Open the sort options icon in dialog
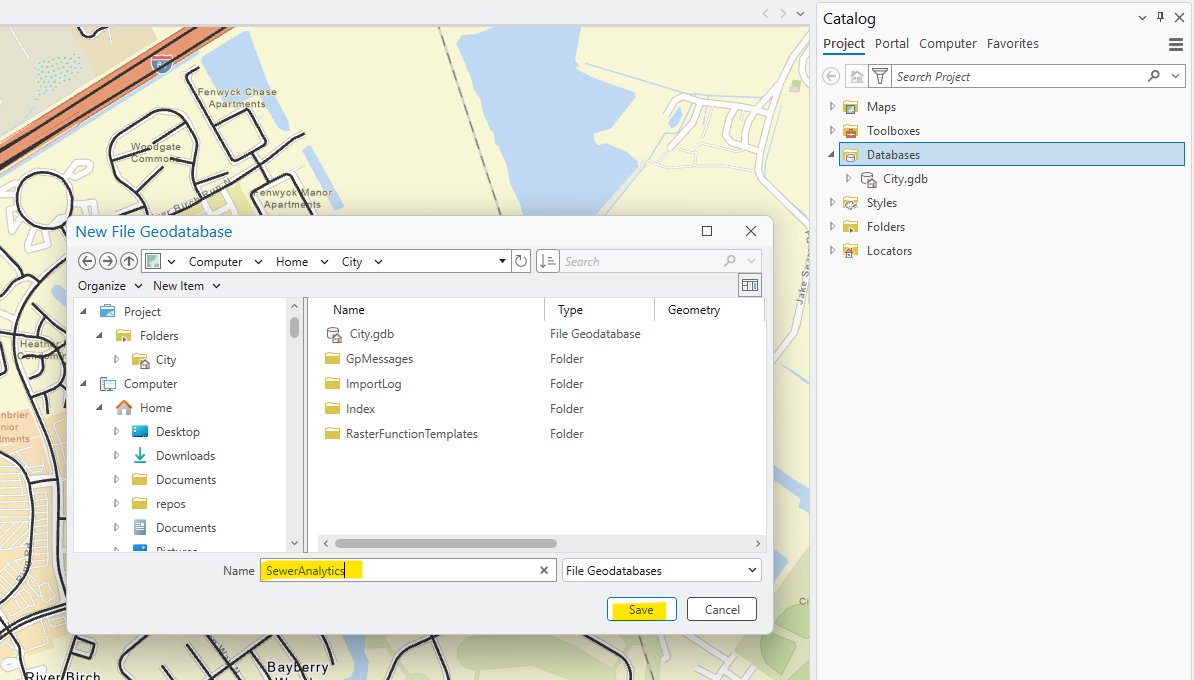 pos(548,261)
